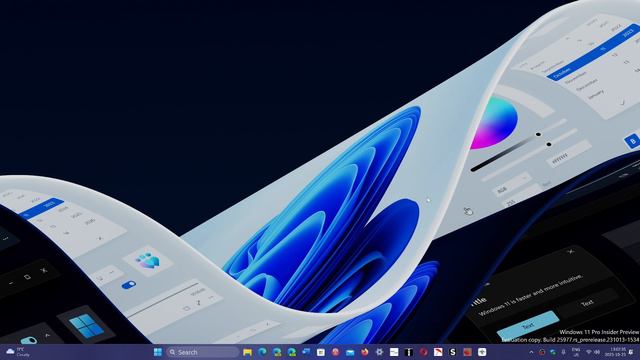Open the weather widget showing Cloudy
Screen dimensions: 640x360
coord(18,352)
